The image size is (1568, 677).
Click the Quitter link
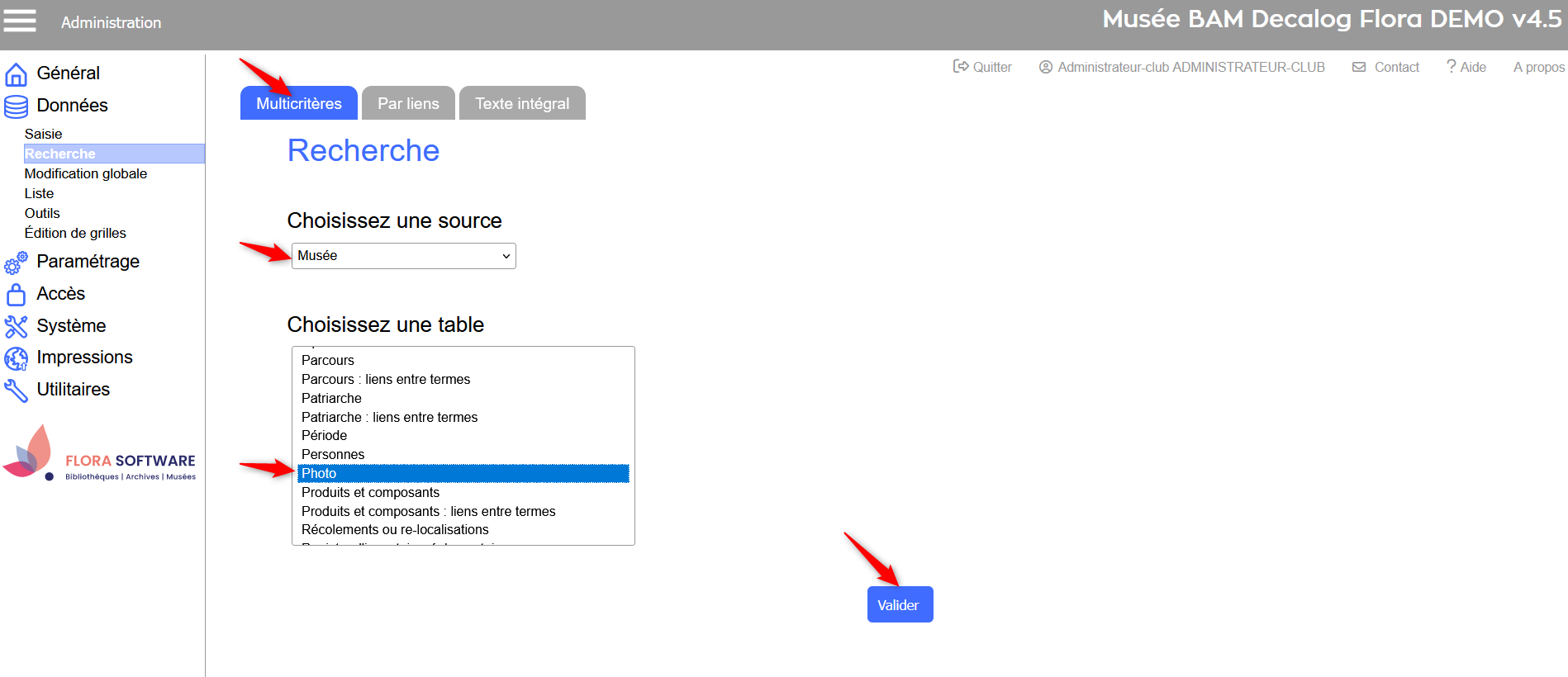pos(982,67)
